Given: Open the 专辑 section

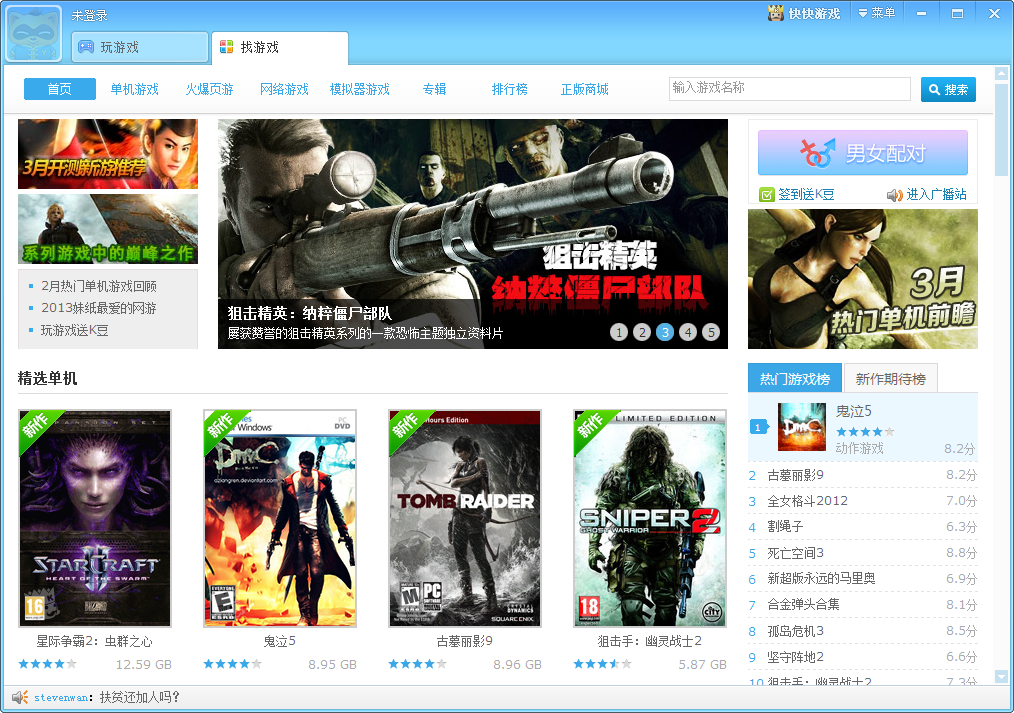Looking at the screenshot, I should coord(435,89).
